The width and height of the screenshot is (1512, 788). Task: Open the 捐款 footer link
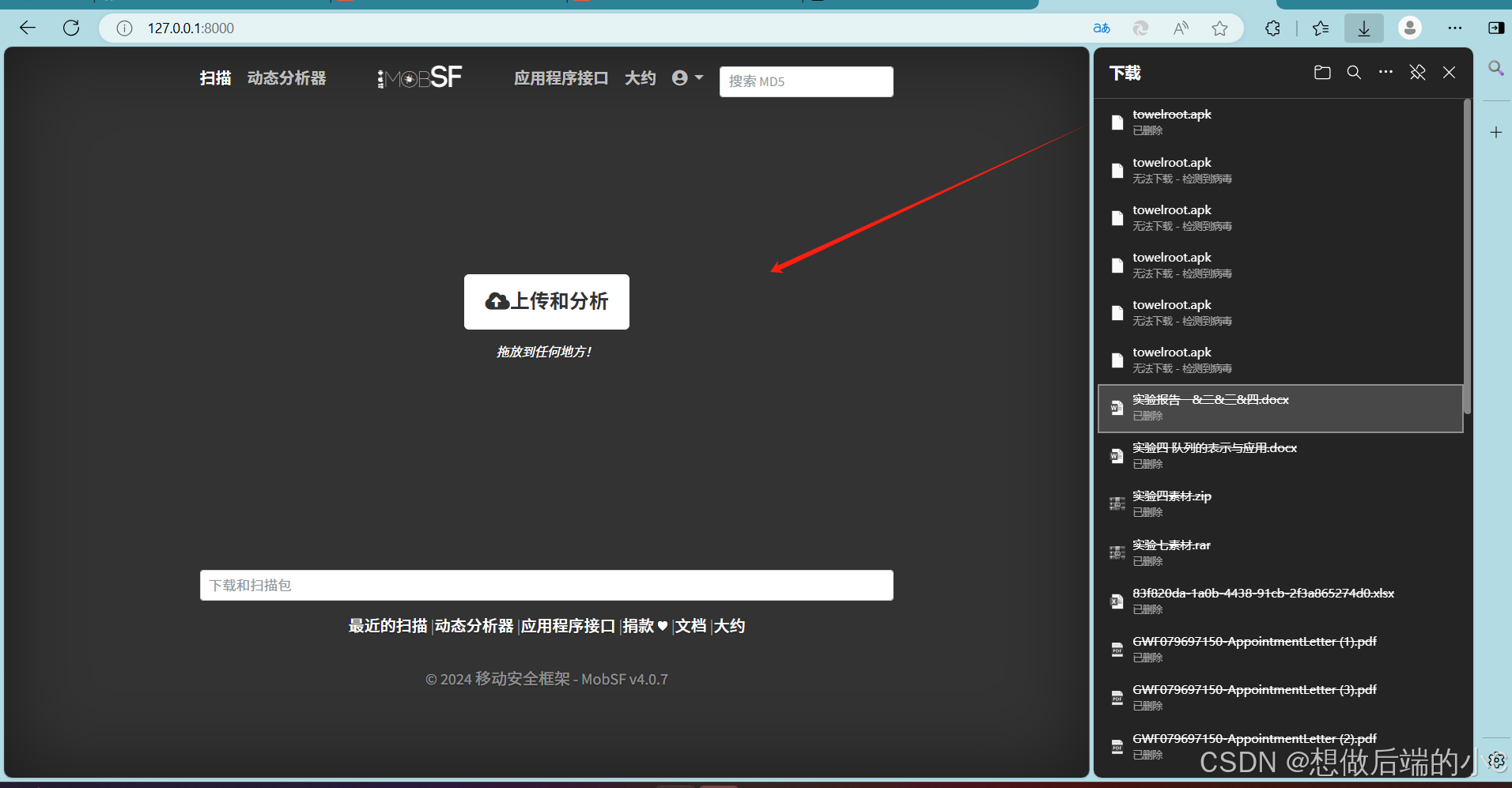644,626
